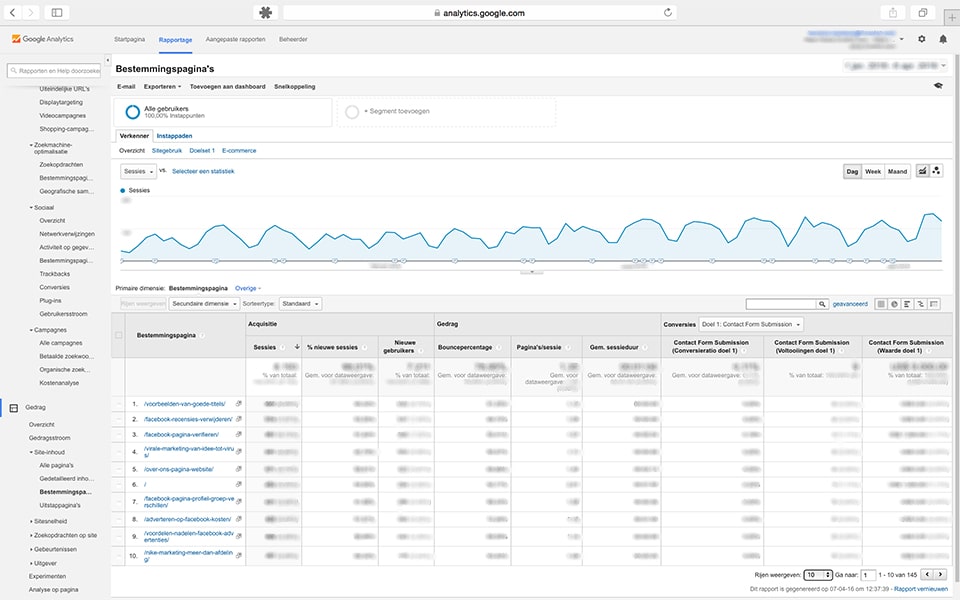Open the Secundaire dimensie dropdown
This screenshot has height=600, width=960.
coord(204,304)
